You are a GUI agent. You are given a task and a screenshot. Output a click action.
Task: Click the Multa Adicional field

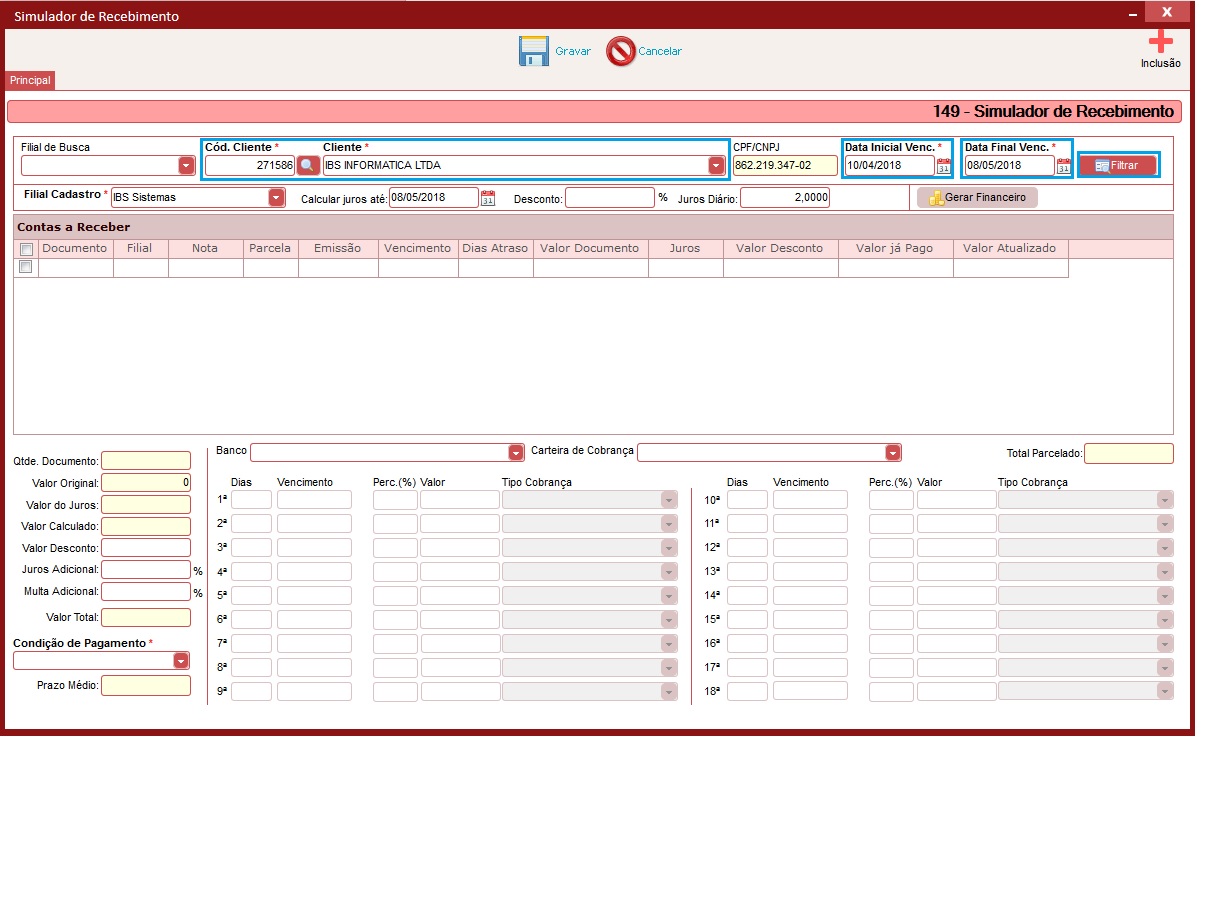[146, 592]
